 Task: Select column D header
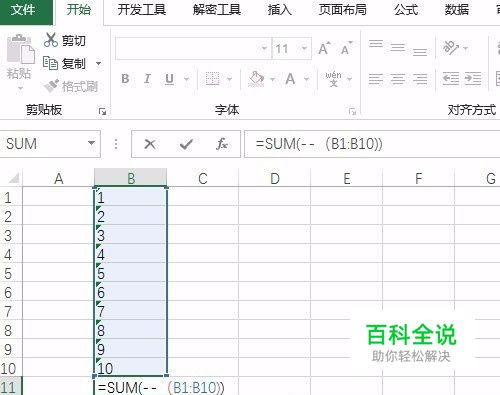(275, 178)
